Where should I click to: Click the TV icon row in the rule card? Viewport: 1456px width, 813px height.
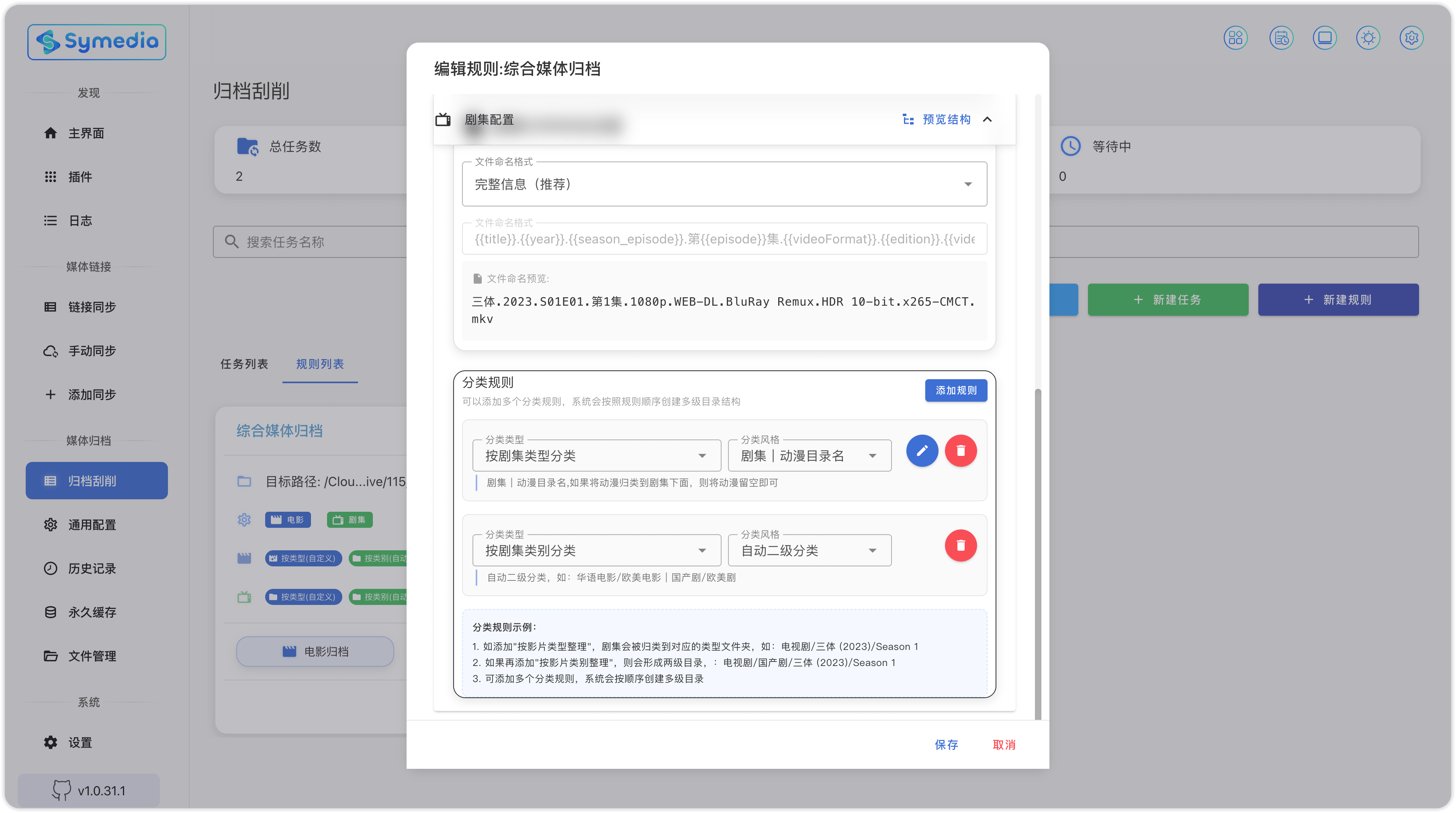[244, 596]
